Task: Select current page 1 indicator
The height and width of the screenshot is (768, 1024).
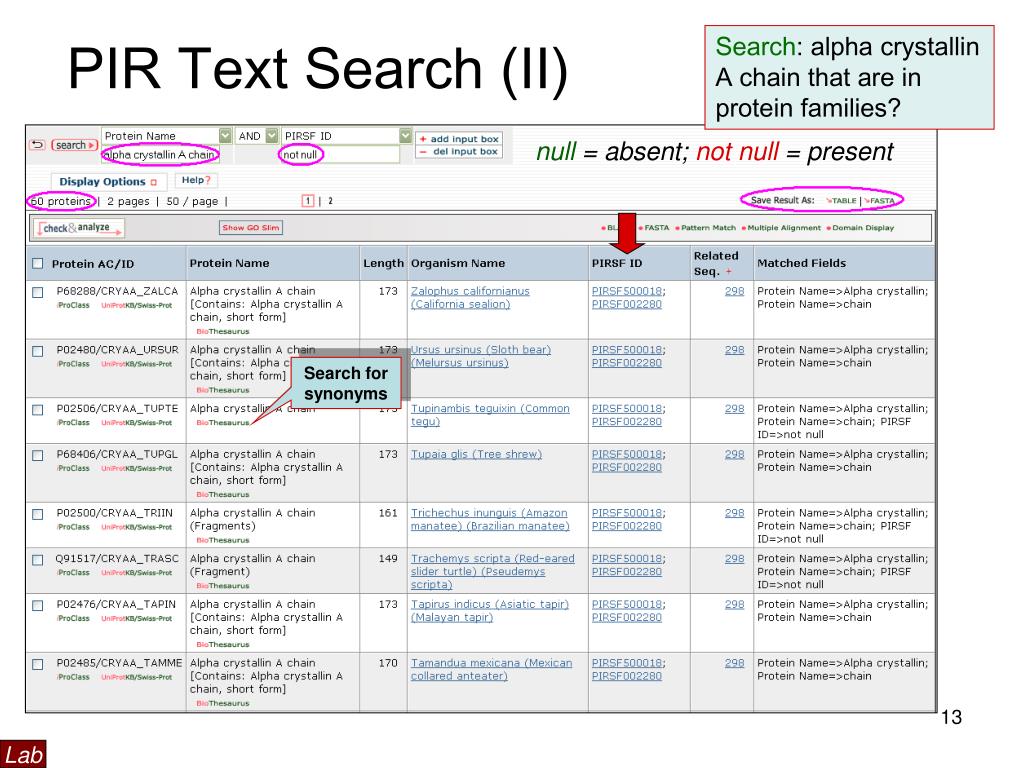Action: [x=308, y=201]
